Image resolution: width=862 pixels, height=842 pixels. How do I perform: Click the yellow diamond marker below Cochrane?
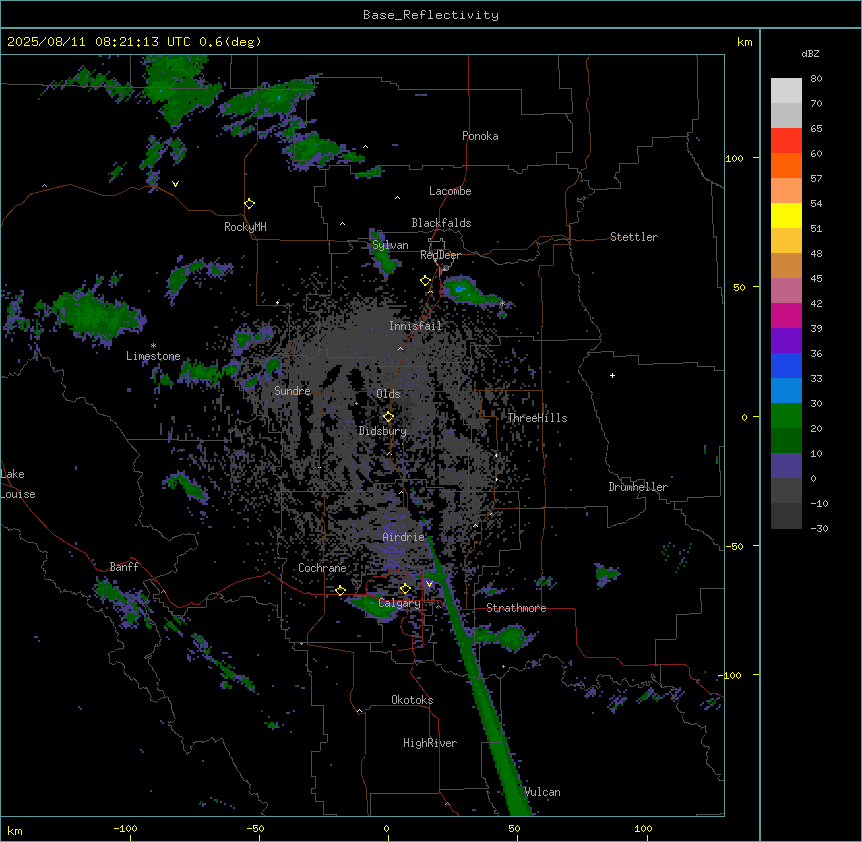340,591
